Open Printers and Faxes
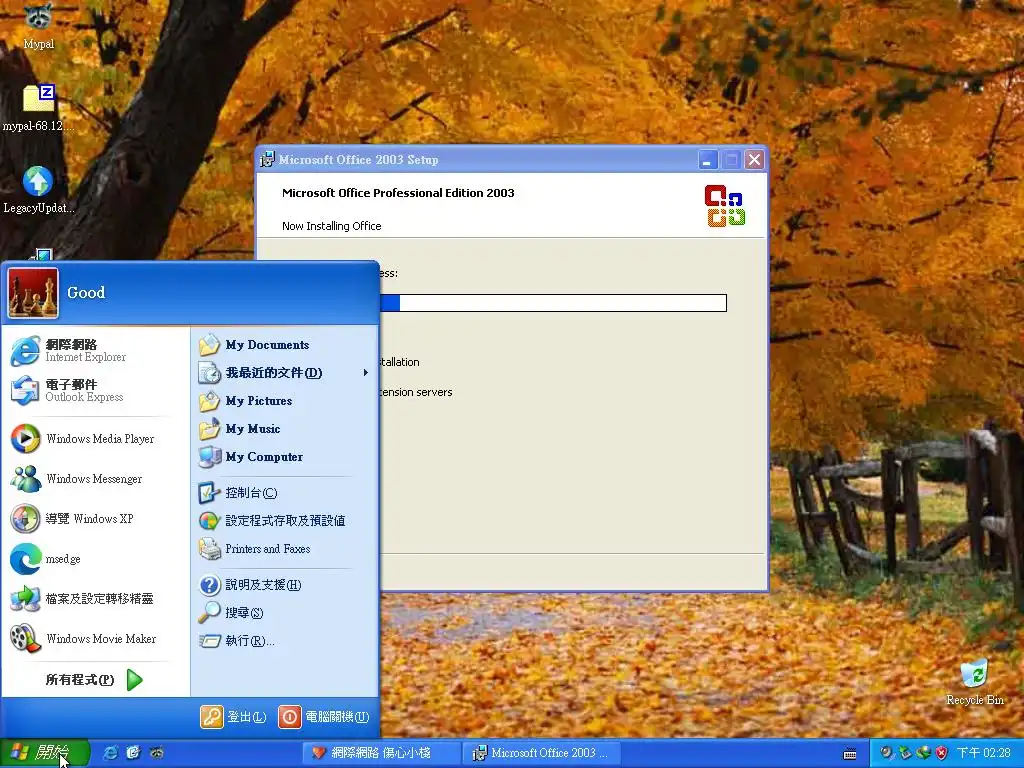 (285, 549)
